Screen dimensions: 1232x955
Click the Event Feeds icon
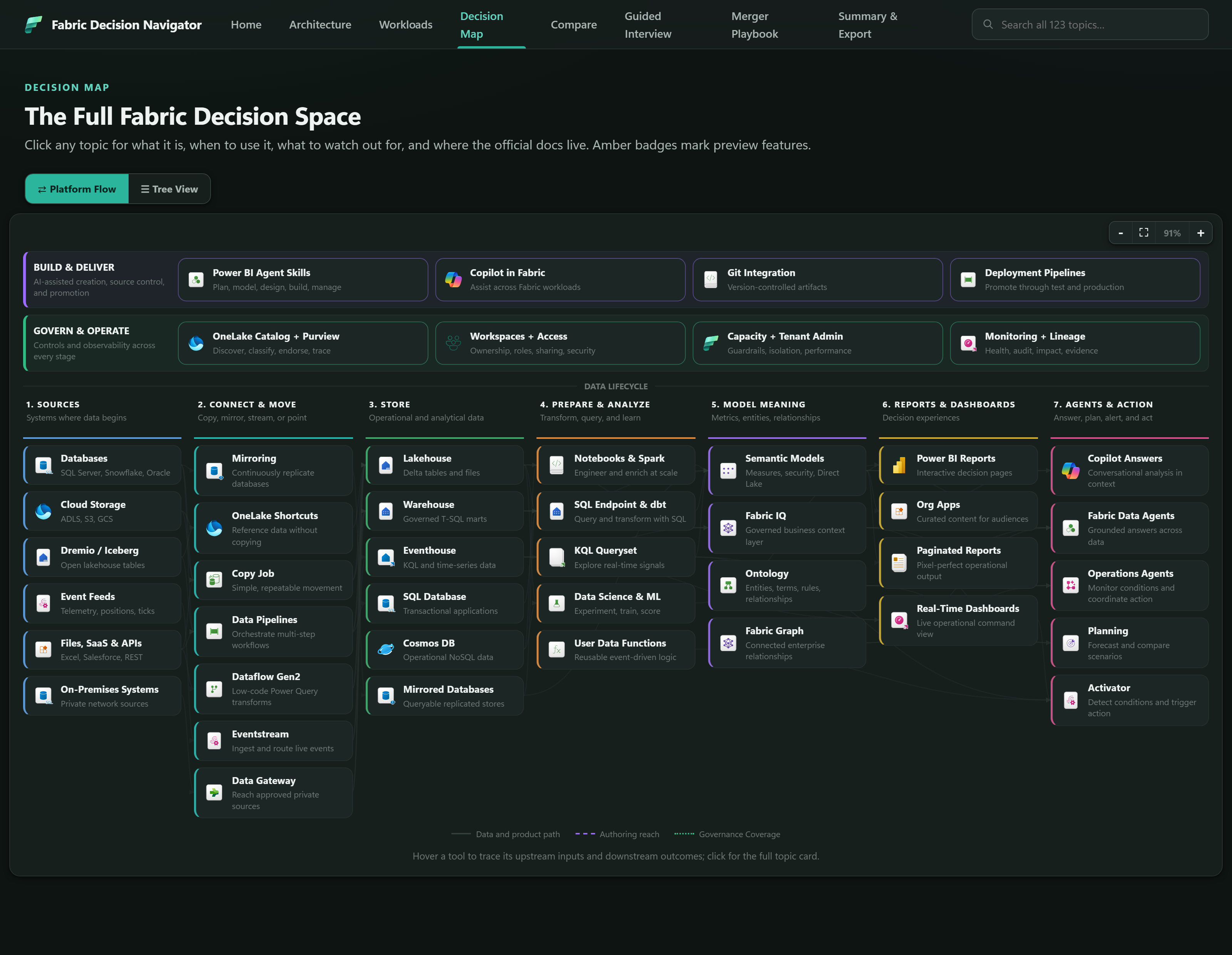[44, 603]
